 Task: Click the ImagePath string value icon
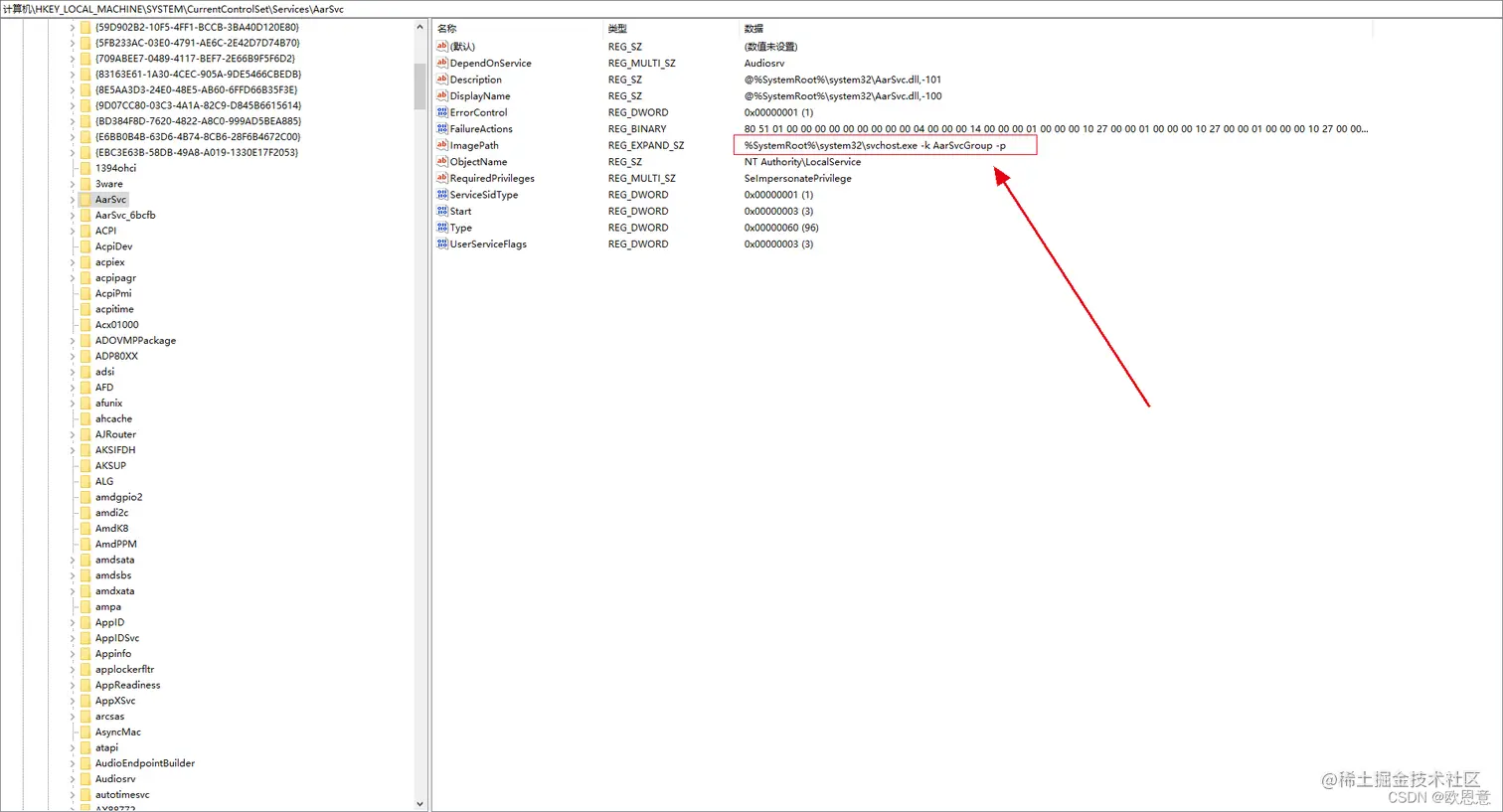tap(442, 145)
